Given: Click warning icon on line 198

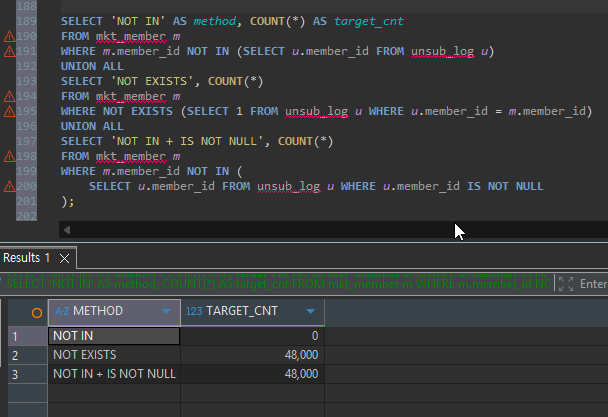Looking at the screenshot, I should tap(9, 157).
